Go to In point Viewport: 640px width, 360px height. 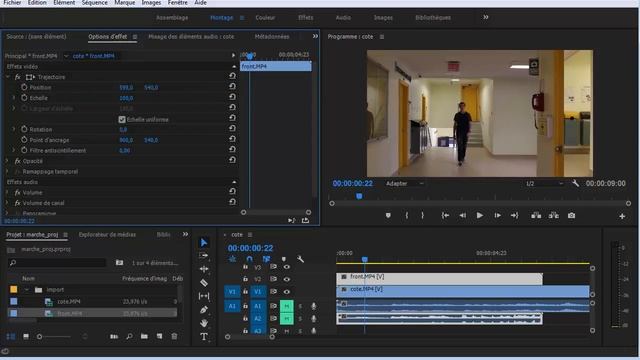pos(445,216)
